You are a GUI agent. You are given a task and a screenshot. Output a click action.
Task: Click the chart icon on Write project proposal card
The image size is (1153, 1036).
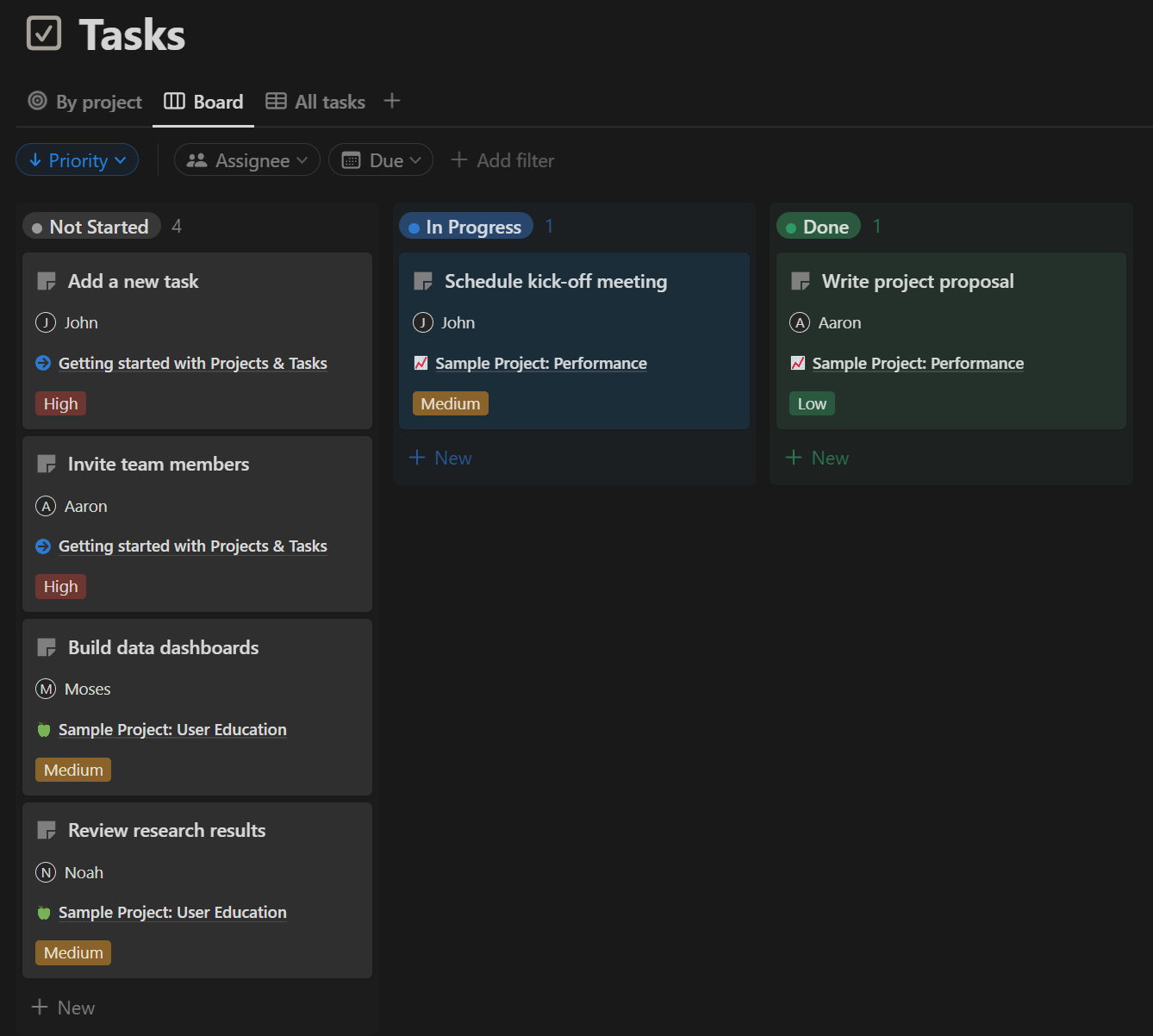[798, 364]
